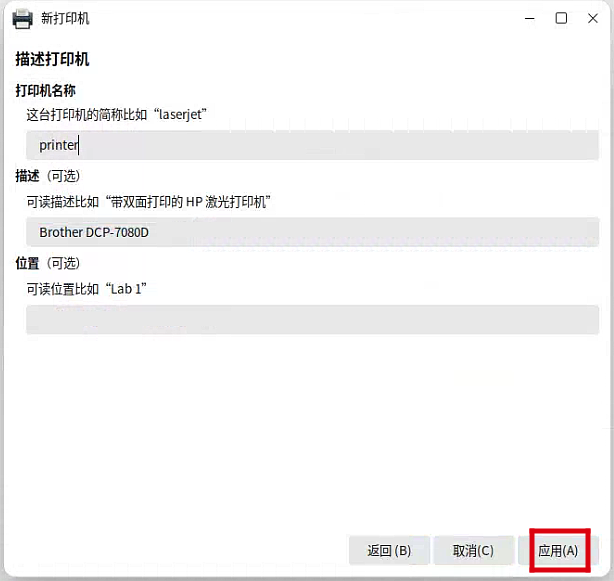Click the hint text mentioning "laserjet"
614x581 pixels.
click(x=117, y=114)
